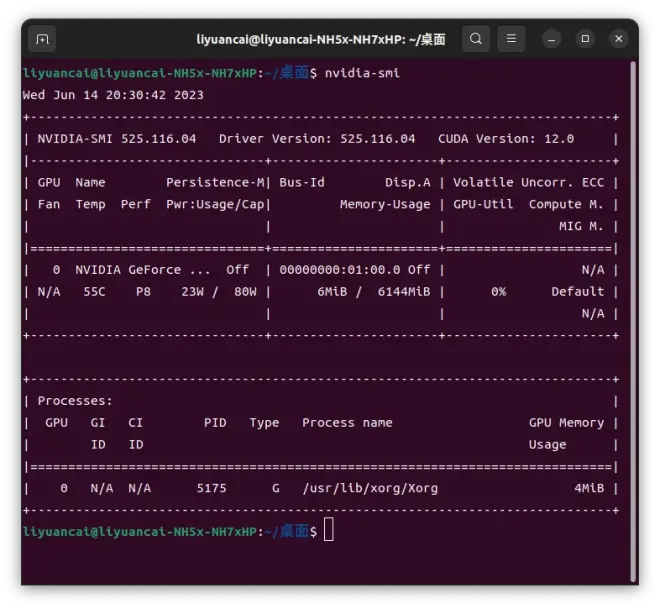The height and width of the screenshot is (609, 660).
Task: Click the 4MiB process memory value
Action: pyautogui.click(x=589, y=489)
